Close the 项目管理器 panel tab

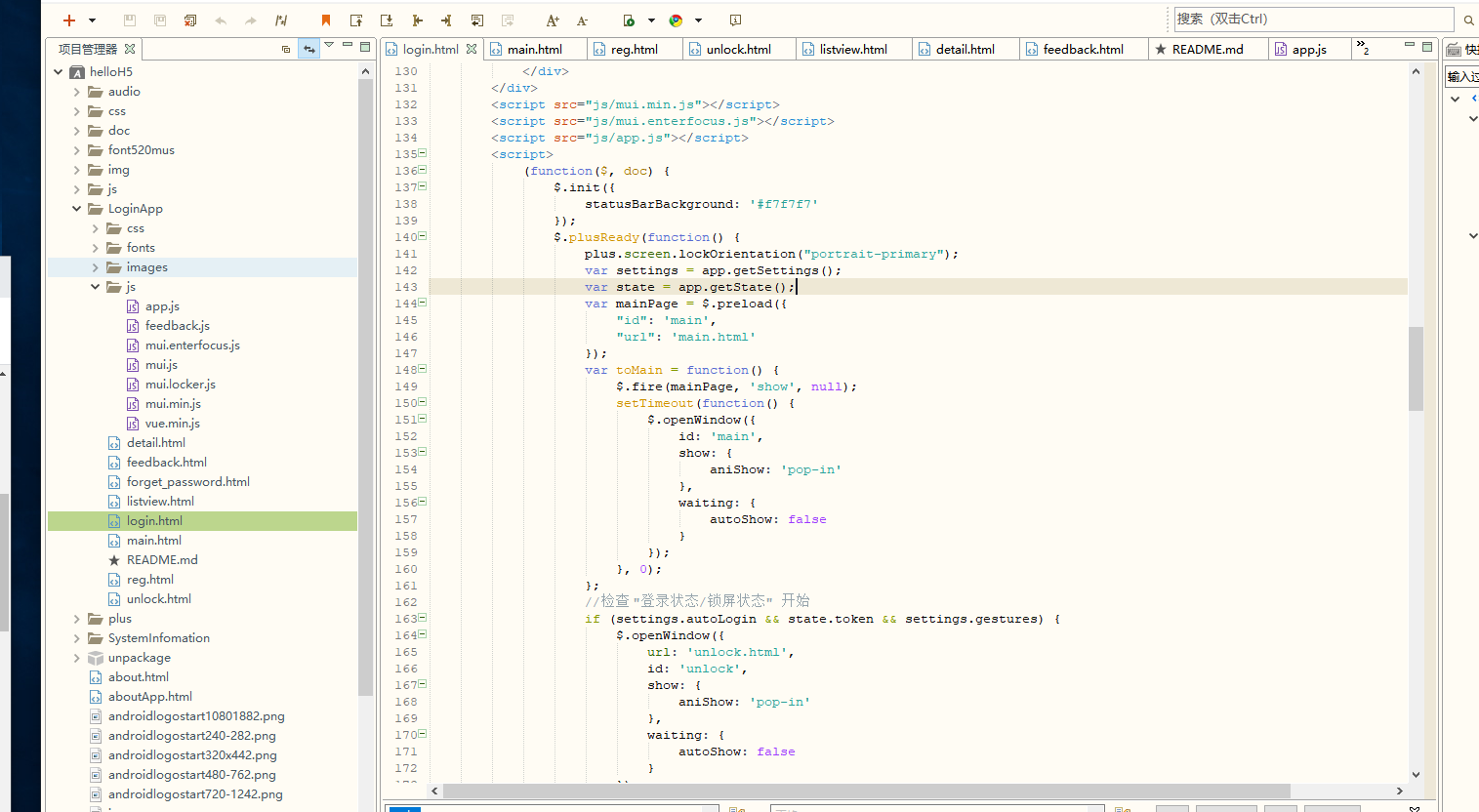(130, 48)
